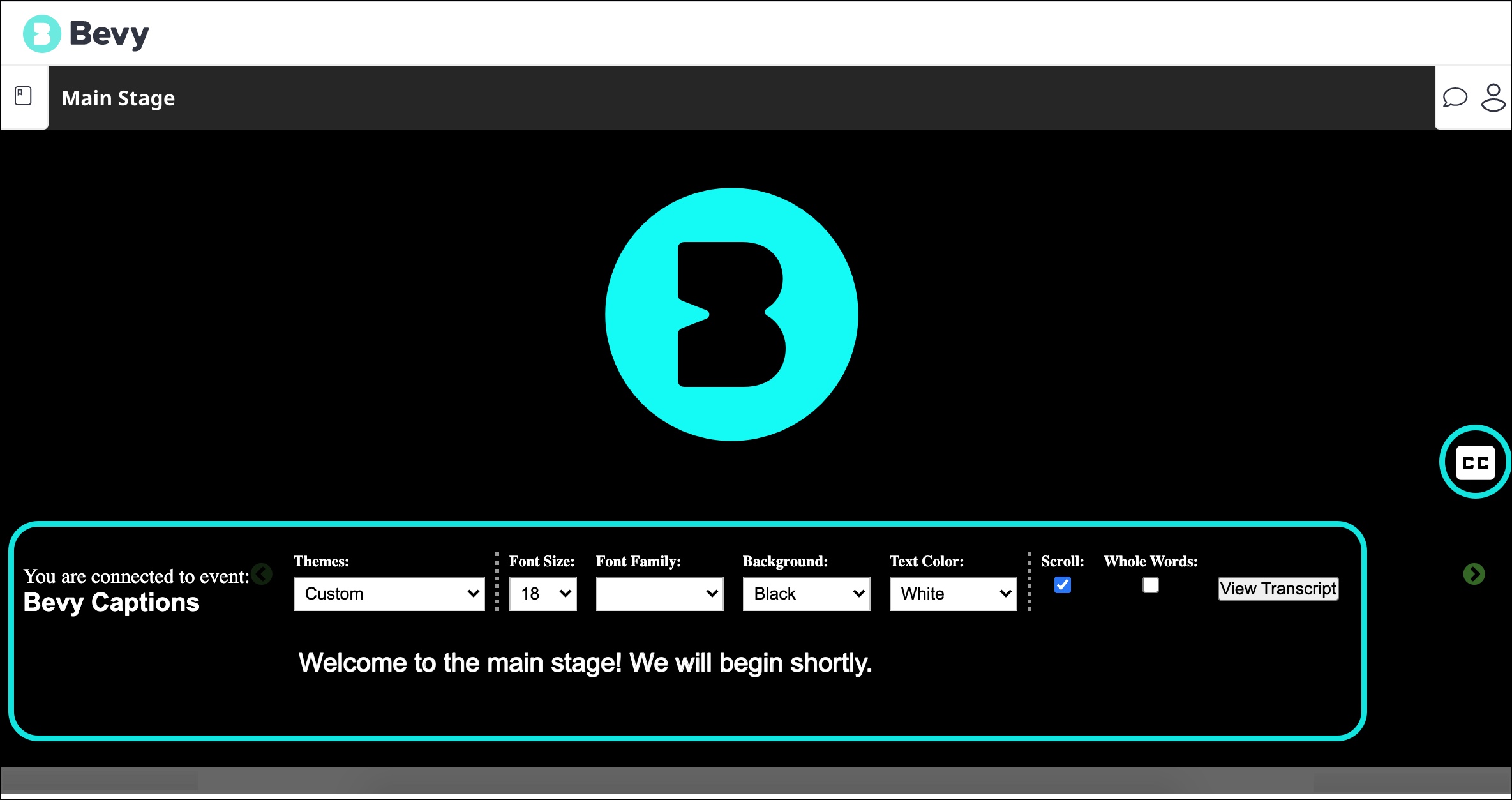Click the View Transcript button
This screenshot has height=800, width=1512.
tap(1278, 589)
